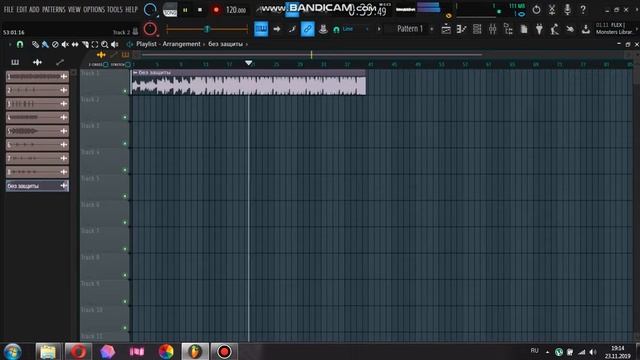Open the OPTIONS menu
Image resolution: width=640 pixels, height=360 pixels.
pyautogui.click(x=94, y=9)
